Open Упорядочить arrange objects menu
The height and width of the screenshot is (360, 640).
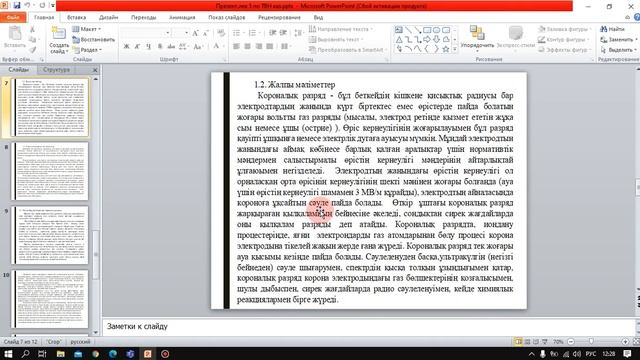(x=477, y=38)
